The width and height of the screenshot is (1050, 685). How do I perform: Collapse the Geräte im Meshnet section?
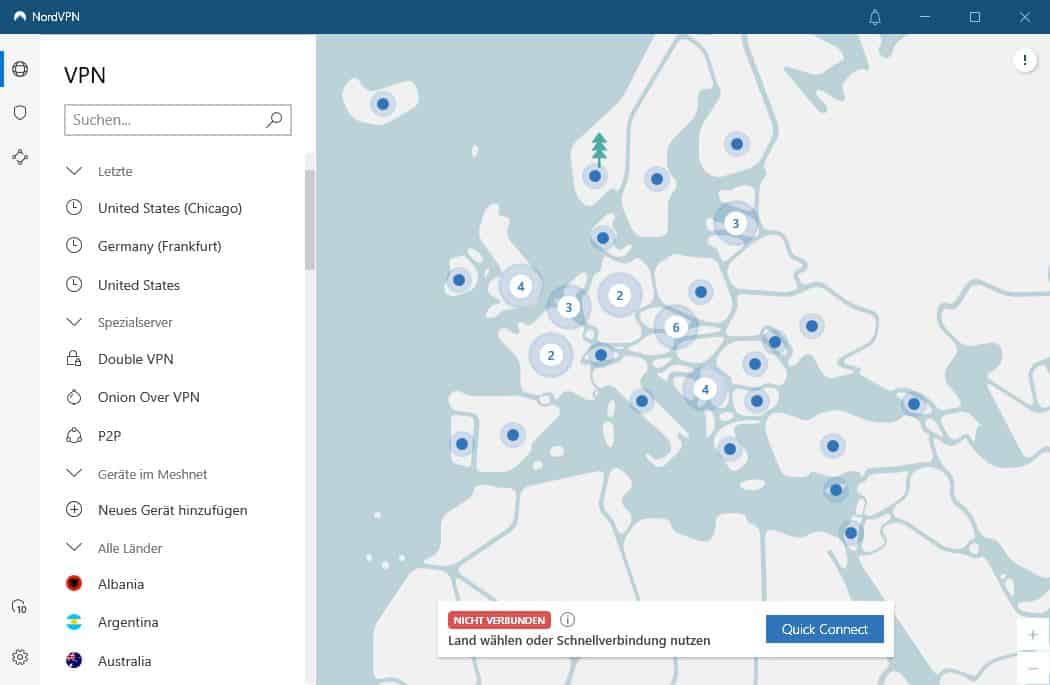pos(74,473)
